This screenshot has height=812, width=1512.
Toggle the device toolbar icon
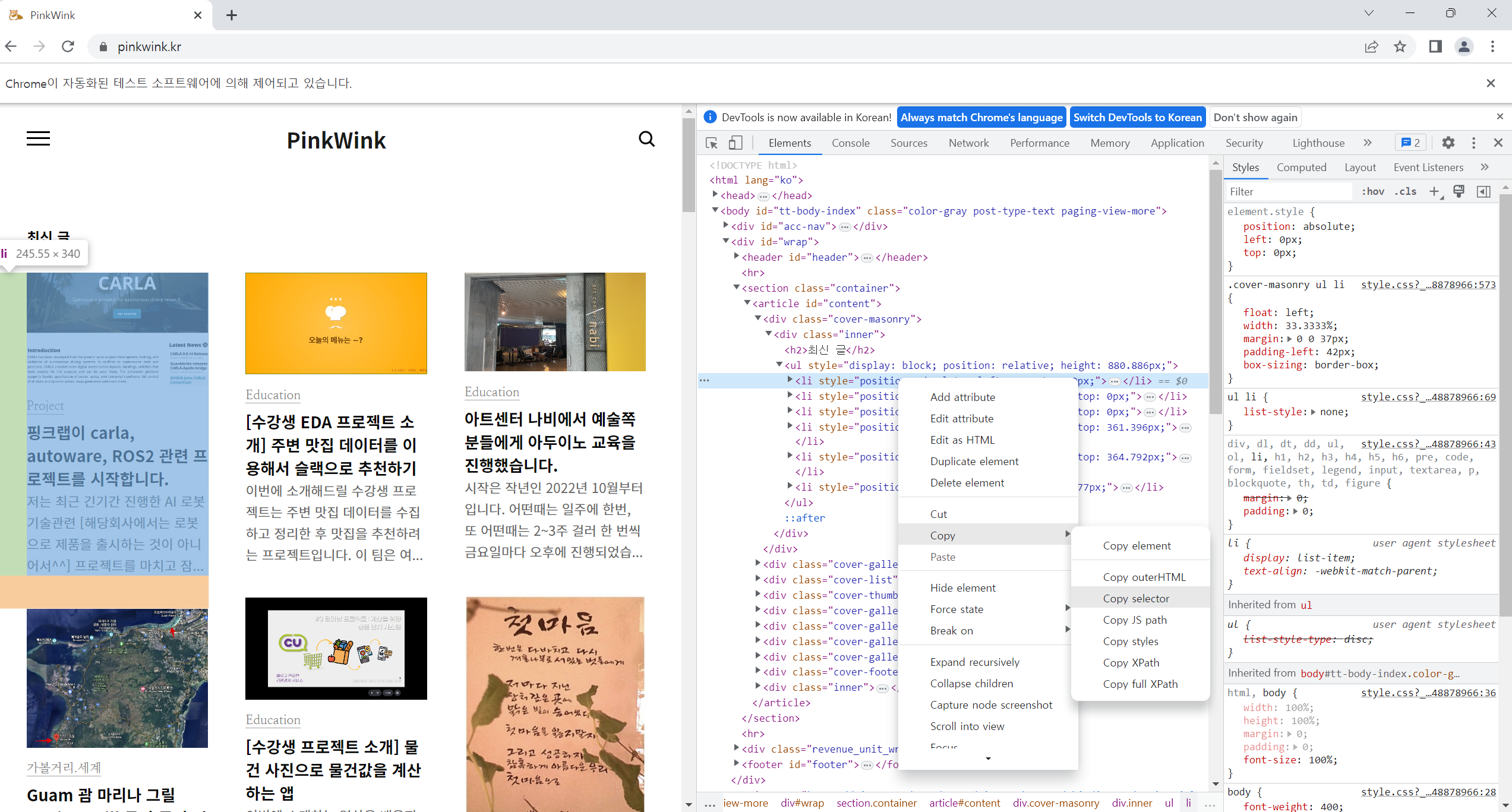click(736, 143)
